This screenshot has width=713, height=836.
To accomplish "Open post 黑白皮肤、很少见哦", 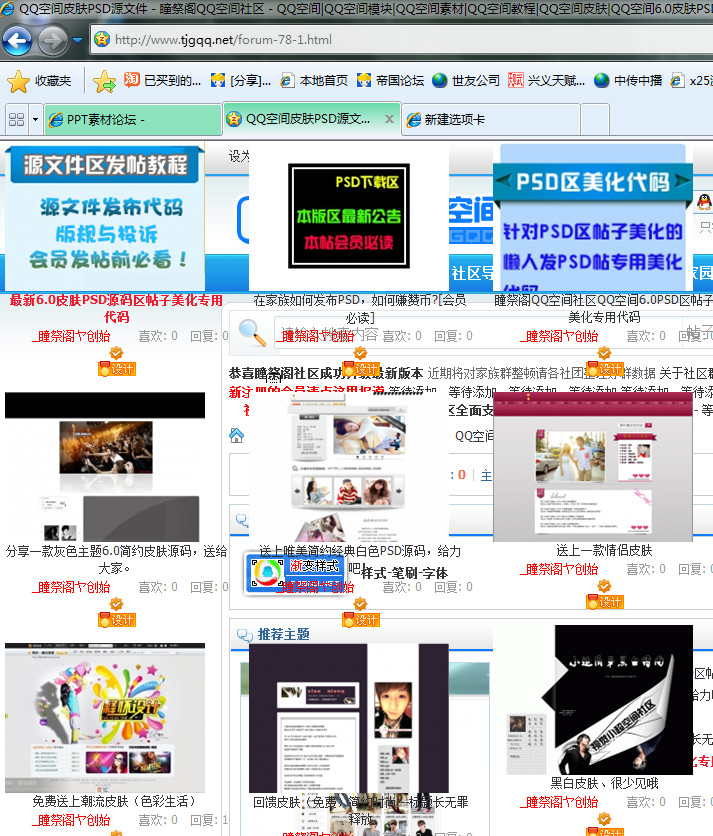I will pyautogui.click(x=604, y=783).
